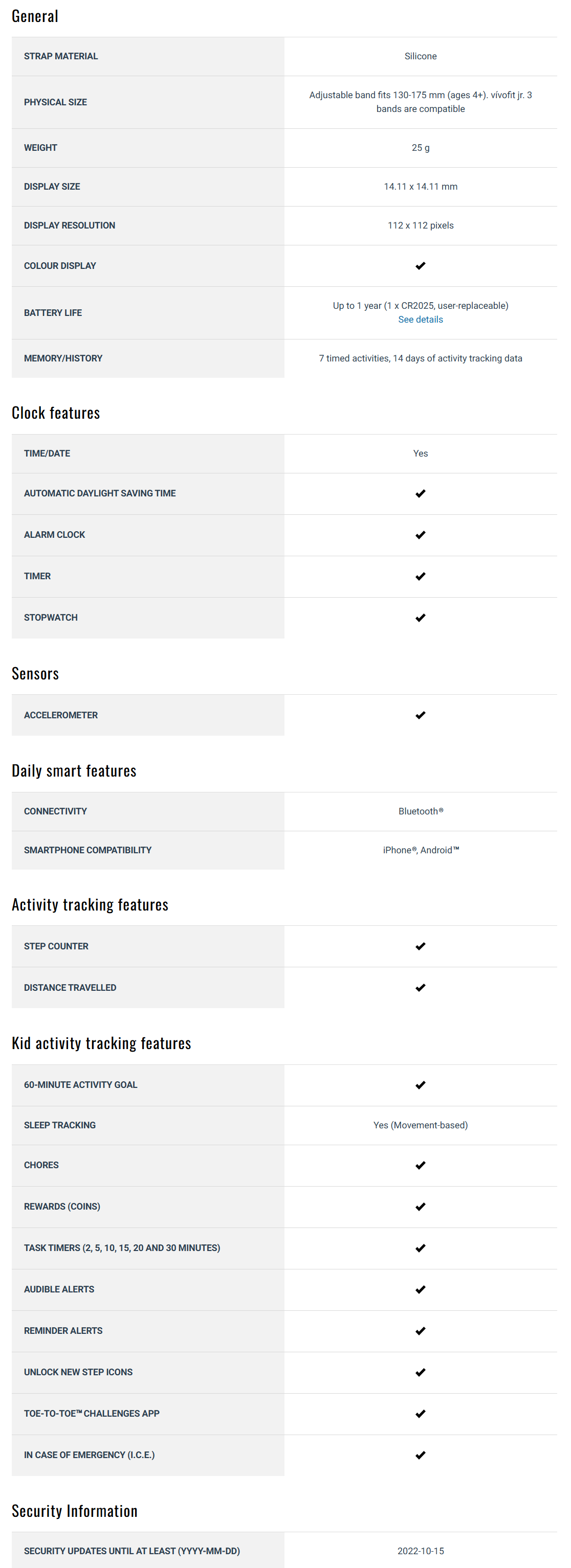Click the Security Information heading

click(74, 1511)
